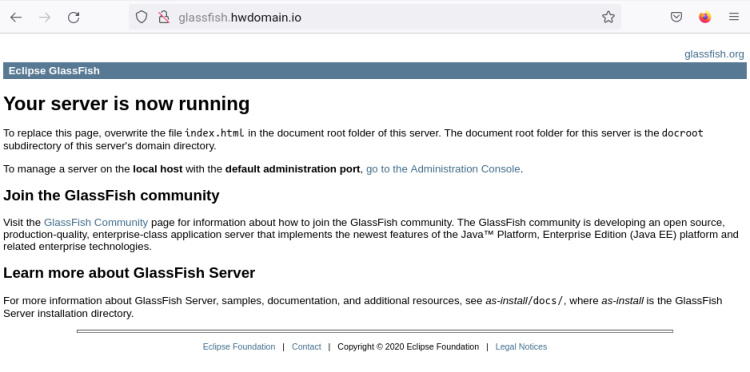Follow the go to the Administration Console link
The width and height of the screenshot is (750, 372).
click(x=443, y=169)
